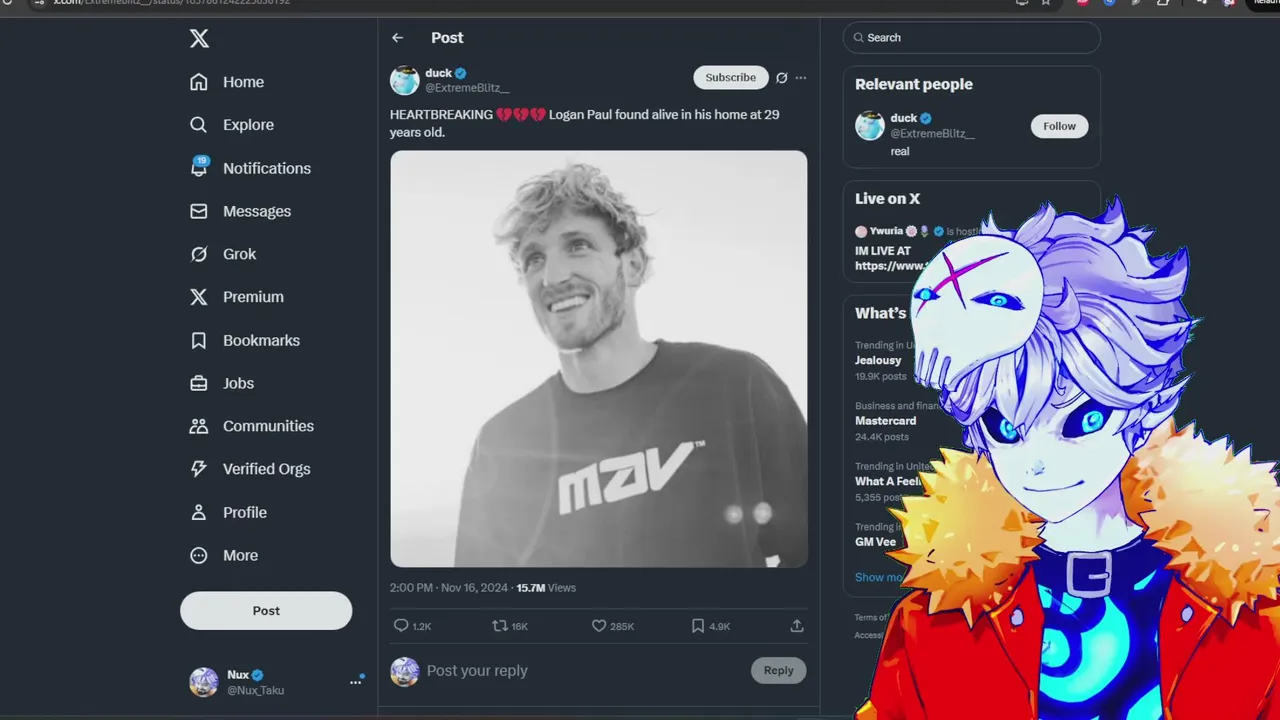Expand the Nux account switcher menu
This screenshot has height=720, width=1280.
[355, 682]
